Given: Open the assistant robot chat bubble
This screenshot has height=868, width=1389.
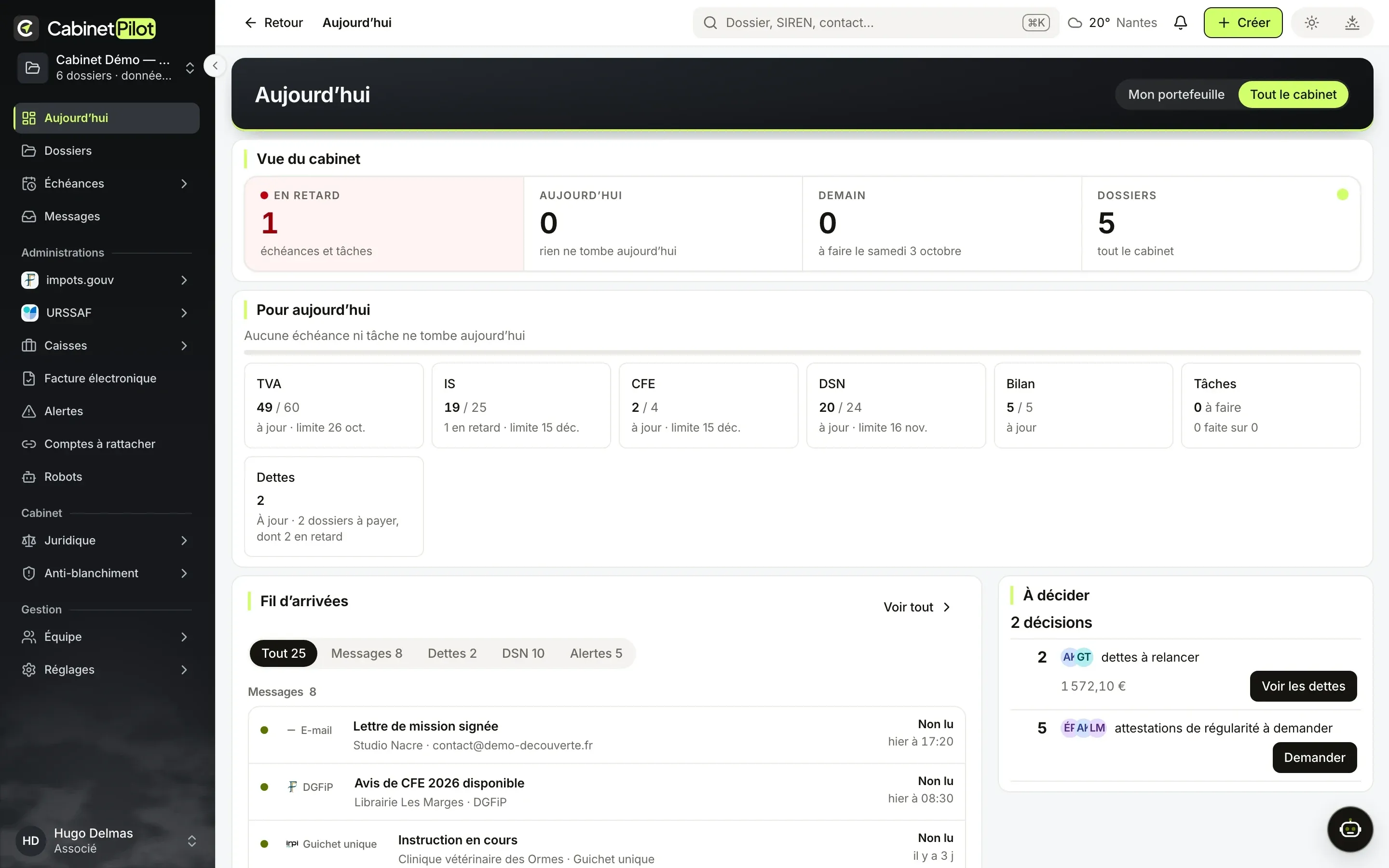Looking at the screenshot, I should point(1350,829).
